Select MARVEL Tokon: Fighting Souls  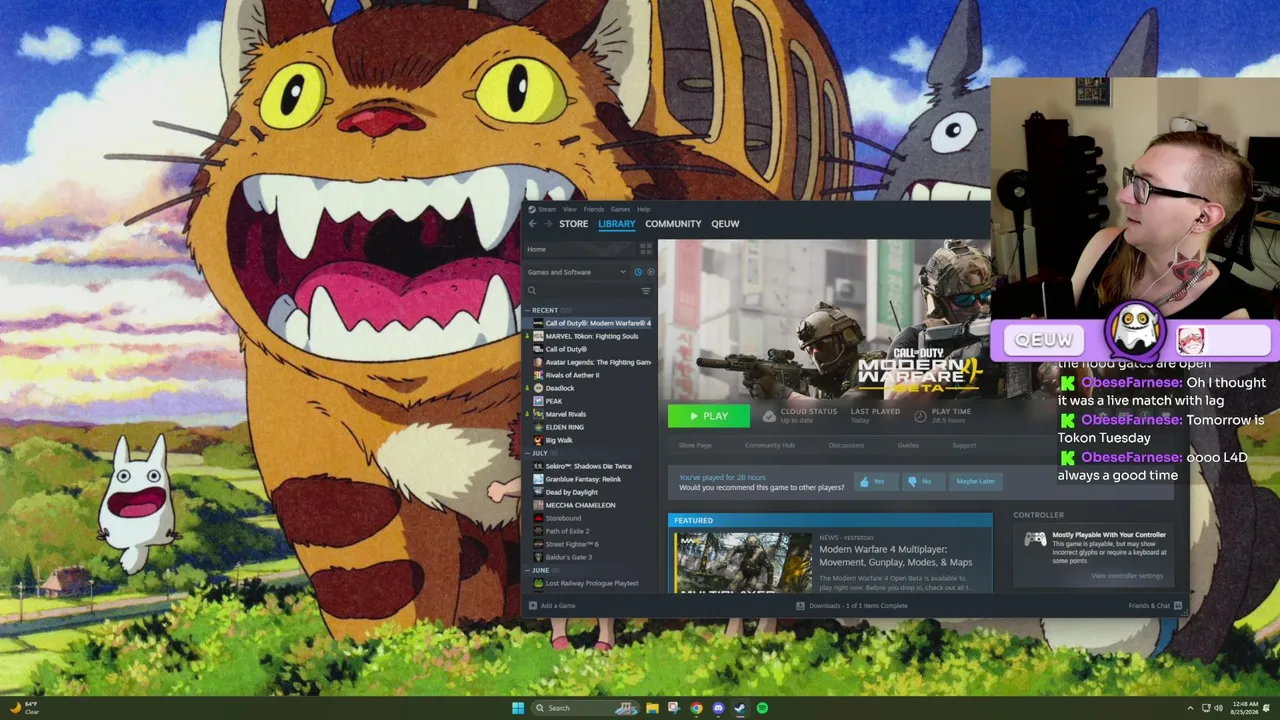point(589,336)
